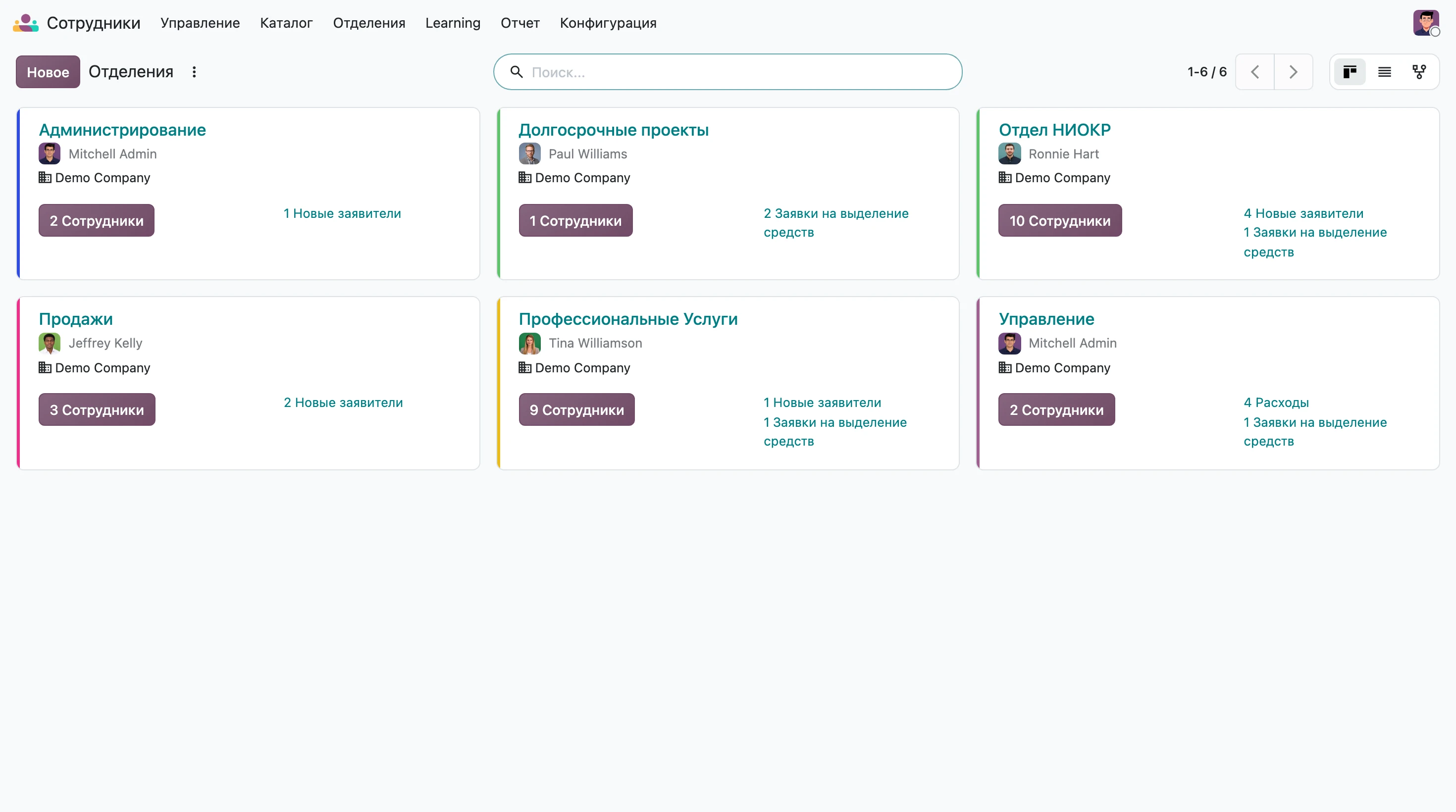Open 1 Новые заявители in Администрирование
Image resolution: width=1456 pixels, height=812 pixels.
tap(342, 213)
